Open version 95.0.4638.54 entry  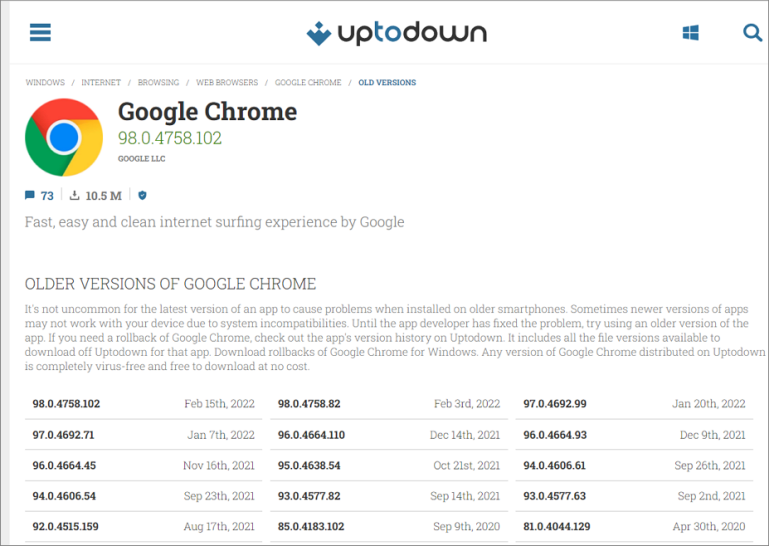[309, 465]
